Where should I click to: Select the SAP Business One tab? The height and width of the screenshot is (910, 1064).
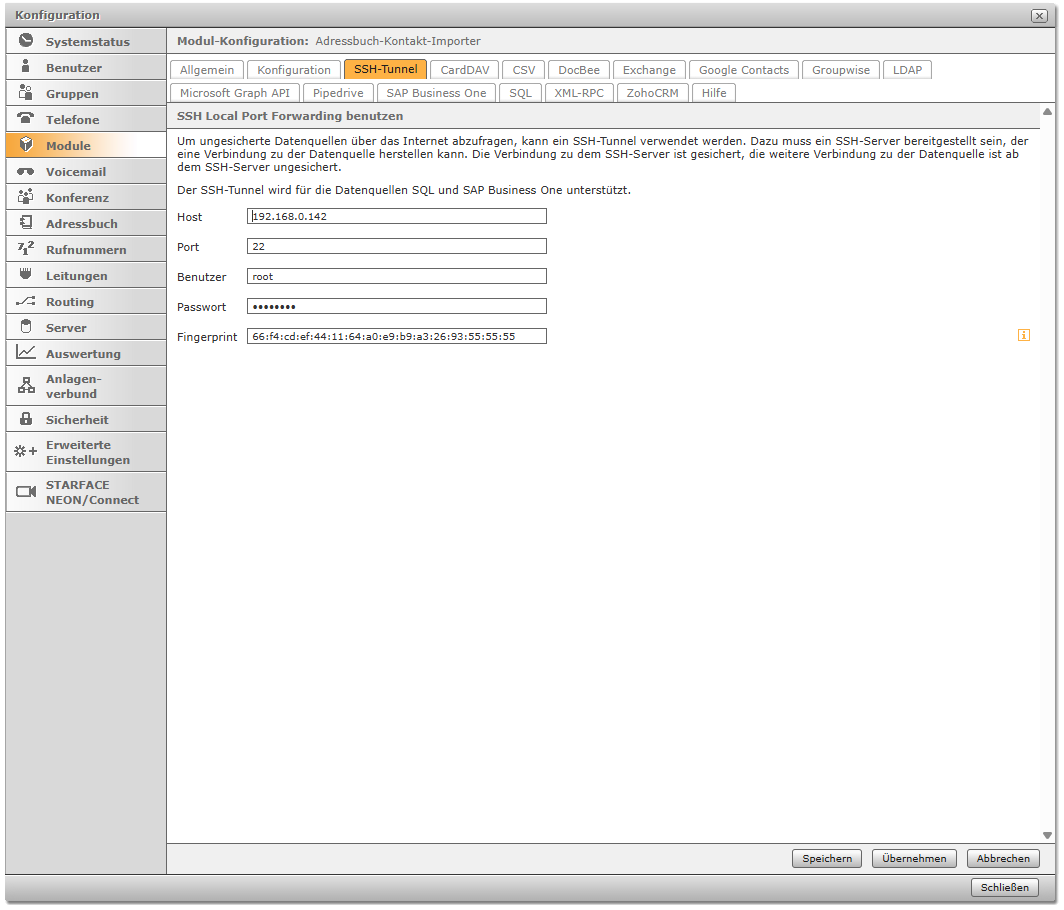436,93
